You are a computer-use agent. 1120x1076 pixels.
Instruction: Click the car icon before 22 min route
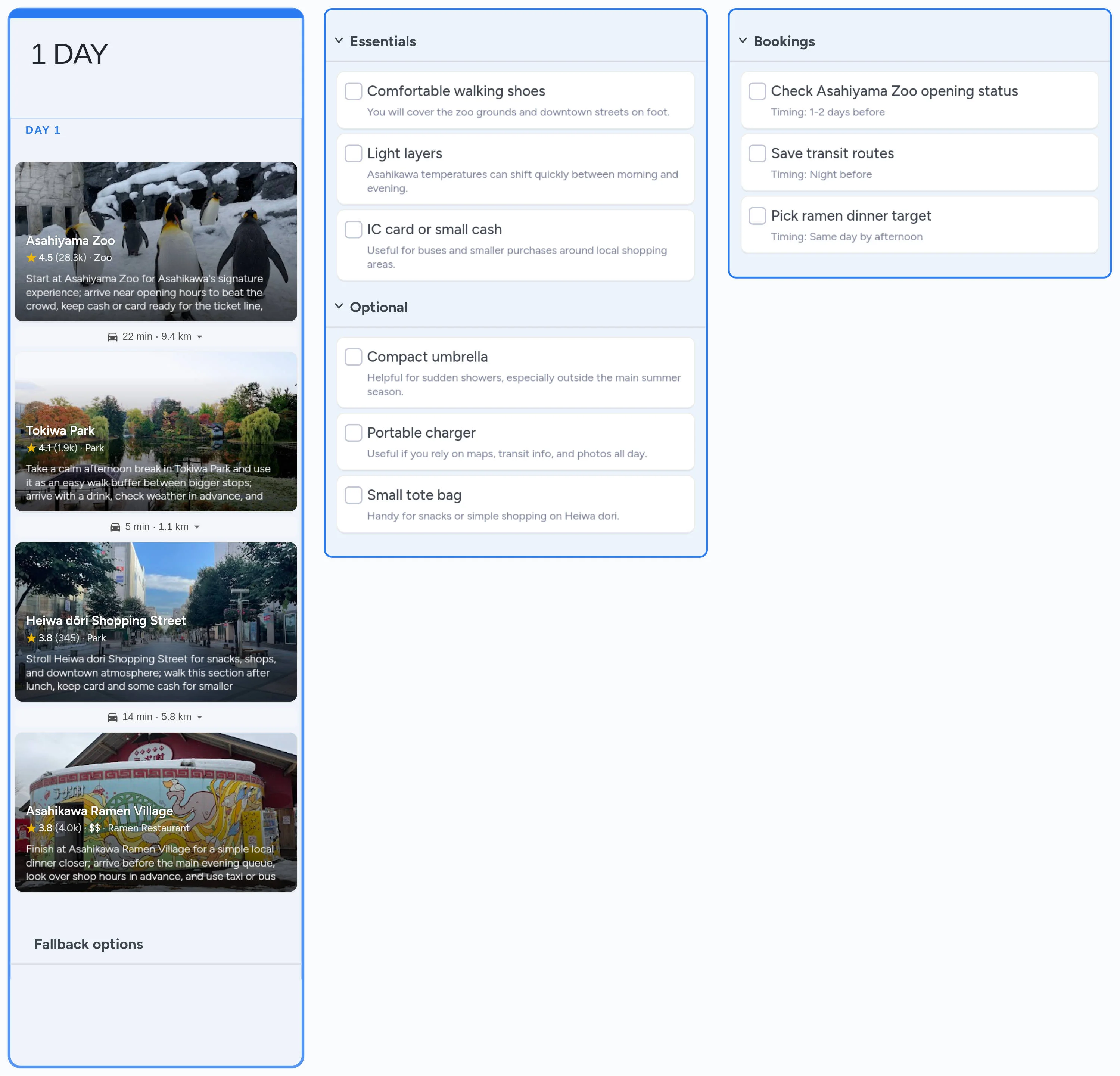tap(113, 337)
